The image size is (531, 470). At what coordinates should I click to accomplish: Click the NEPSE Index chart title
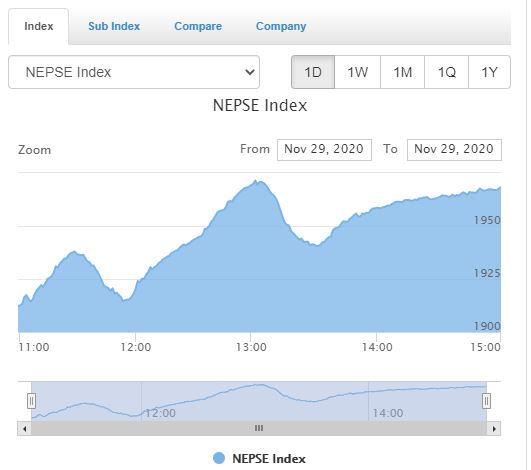[x=260, y=105]
